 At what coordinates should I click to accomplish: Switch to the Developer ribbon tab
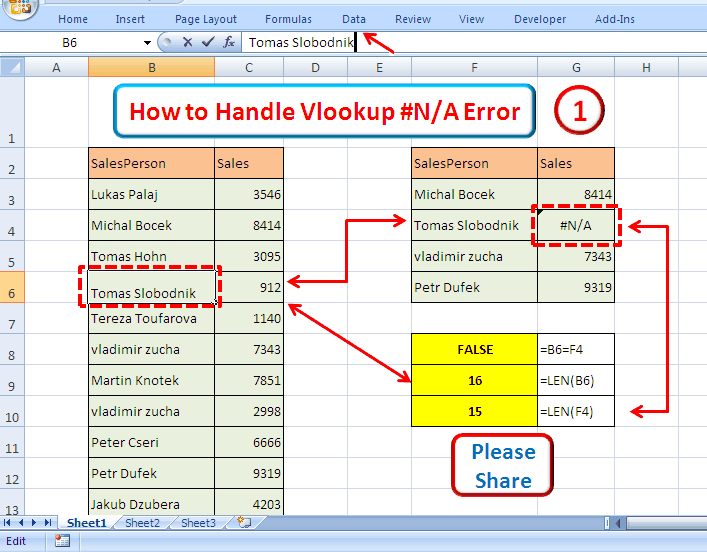tap(540, 19)
